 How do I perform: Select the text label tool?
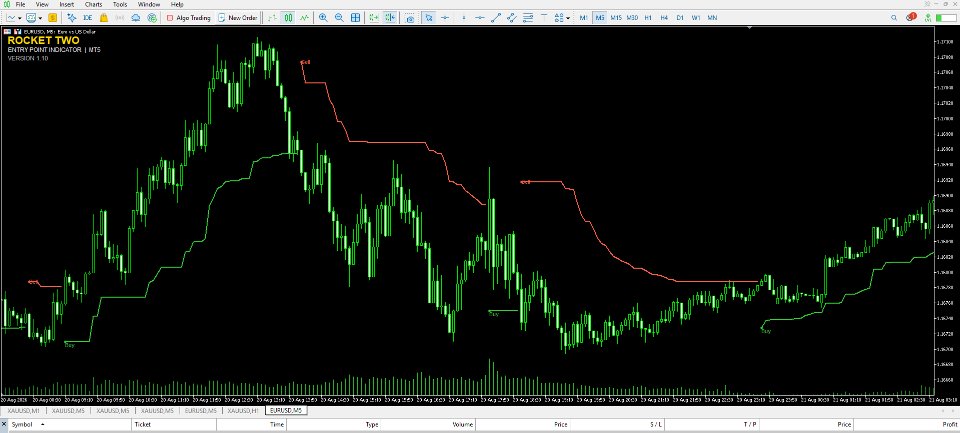click(544, 18)
